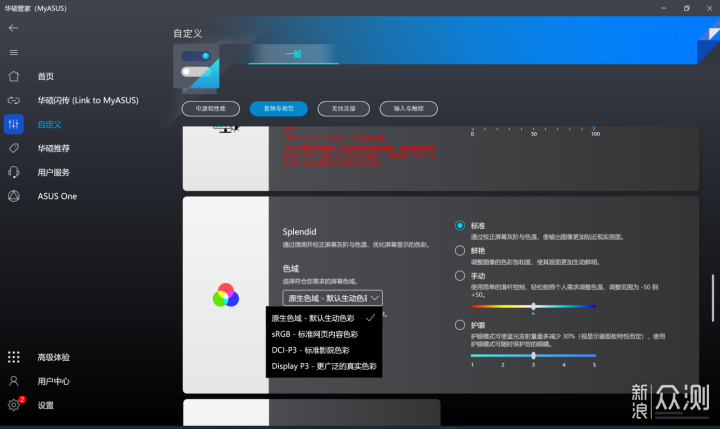Viewport: 720px width, 429px height.
Task: Click the 护眼 level slider handle
Action: (533, 356)
